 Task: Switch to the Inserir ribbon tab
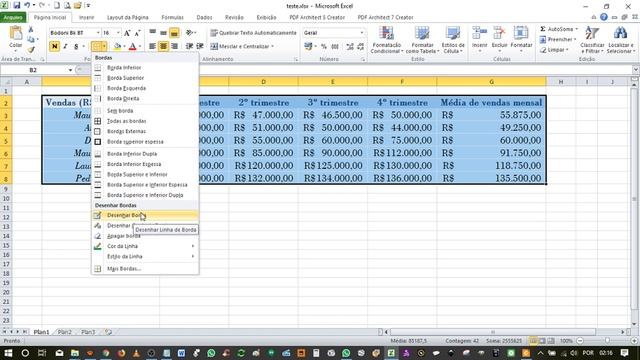tap(87, 18)
